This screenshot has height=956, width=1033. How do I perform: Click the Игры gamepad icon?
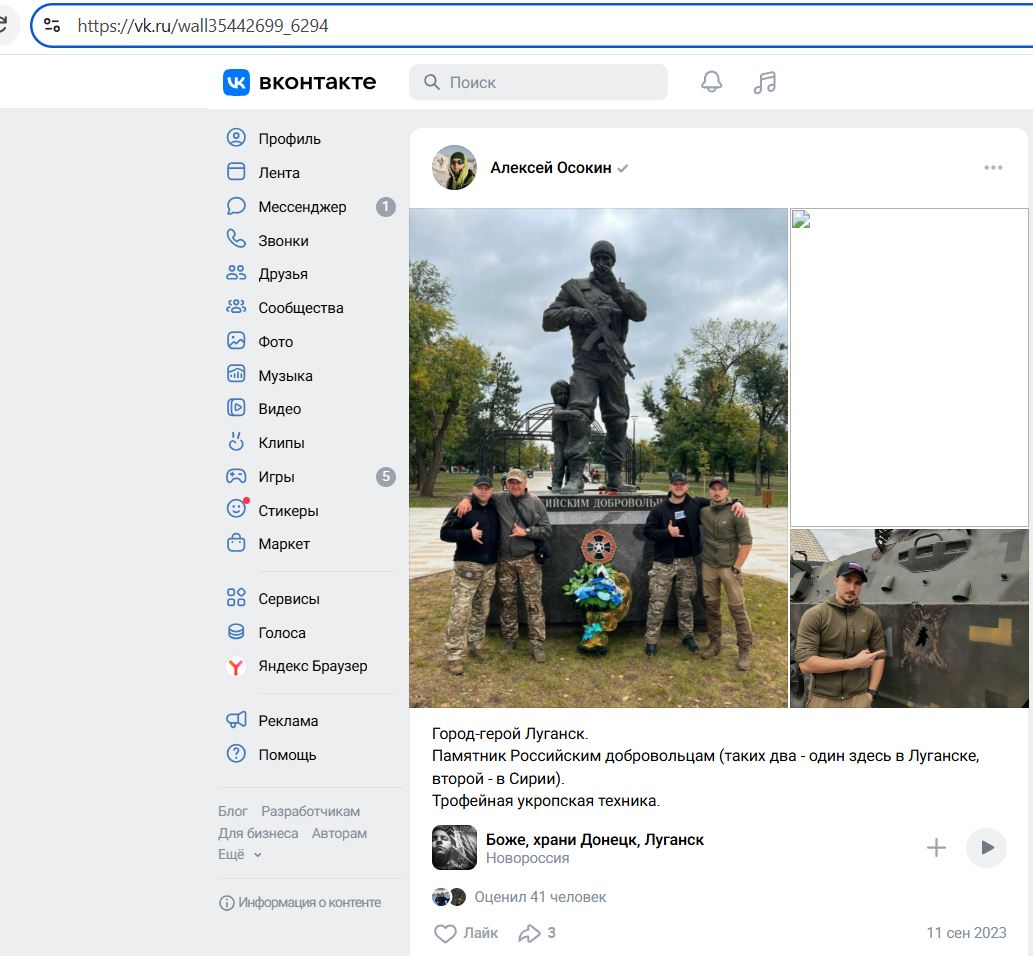[236, 476]
